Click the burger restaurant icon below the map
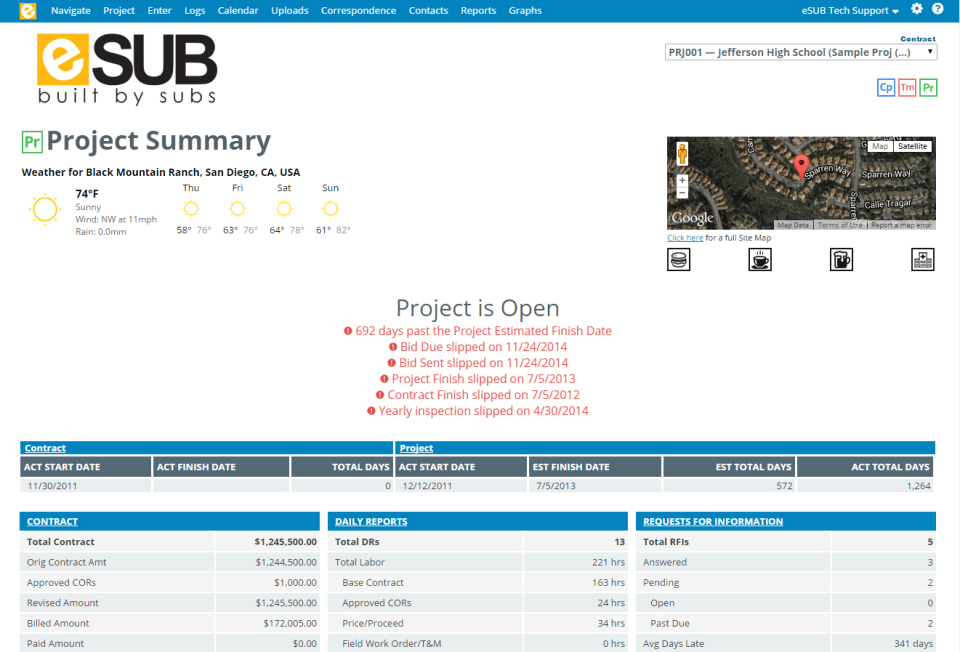This screenshot has width=960, height=652. (x=678, y=259)
